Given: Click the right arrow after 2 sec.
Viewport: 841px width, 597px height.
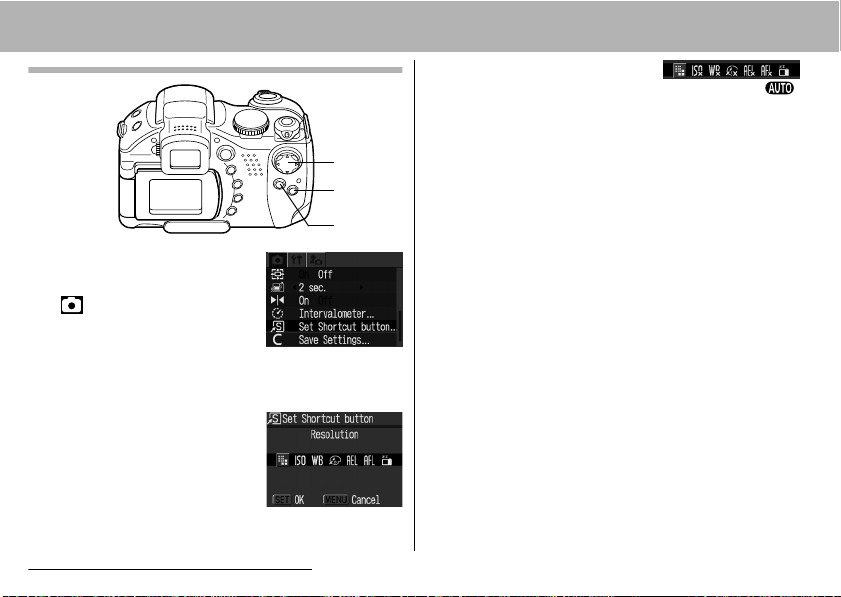Looking at the screenshot, I should (x=362, y=288).
